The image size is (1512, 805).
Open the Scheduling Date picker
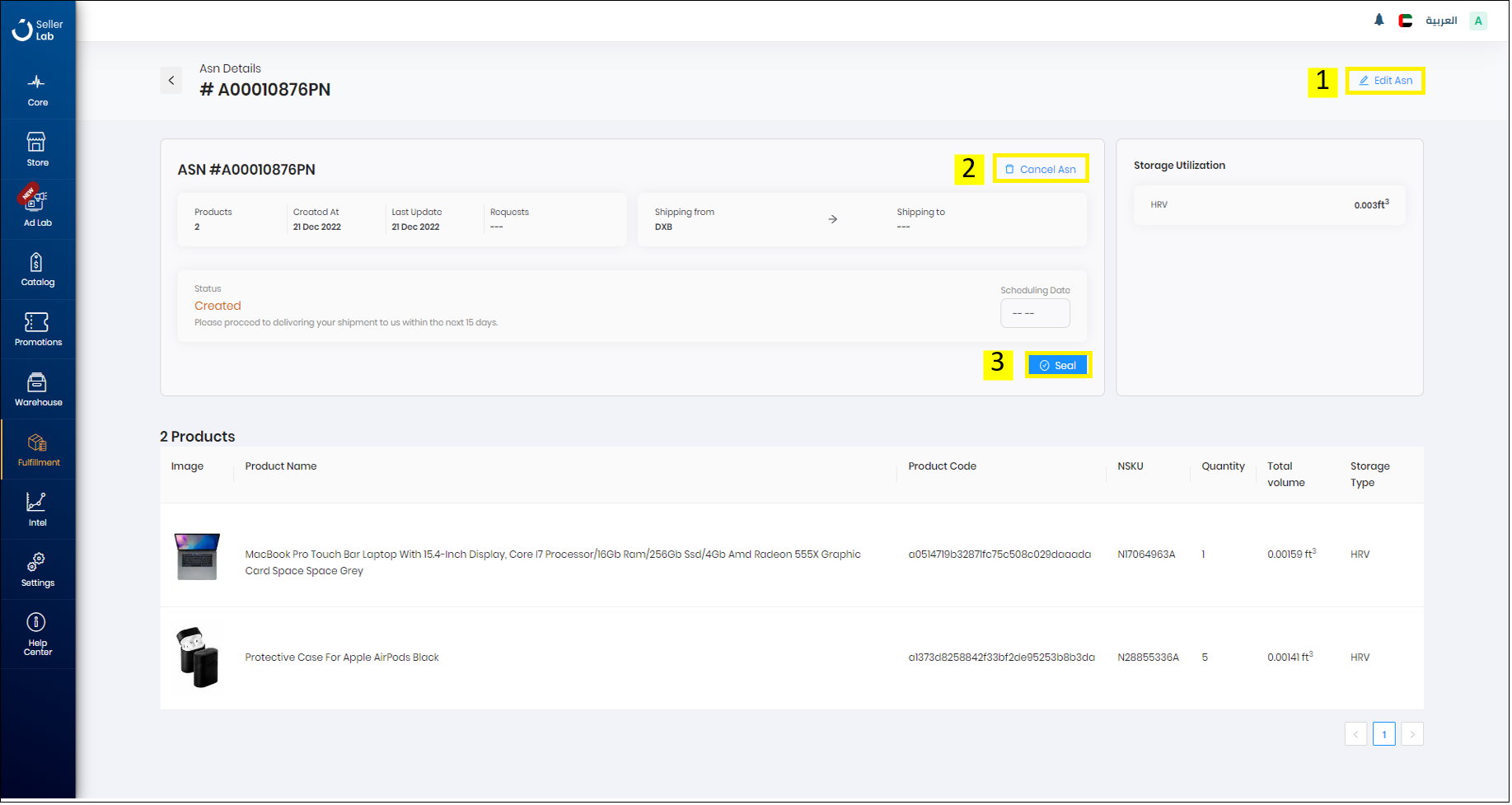click(1035, 312)
